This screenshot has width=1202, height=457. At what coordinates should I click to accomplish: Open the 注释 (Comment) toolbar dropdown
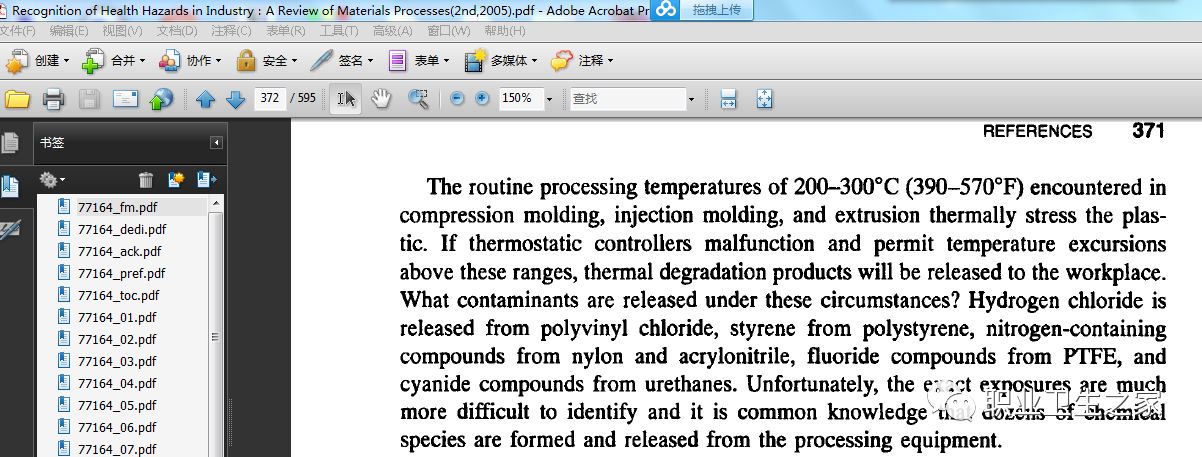pos(582,61)
